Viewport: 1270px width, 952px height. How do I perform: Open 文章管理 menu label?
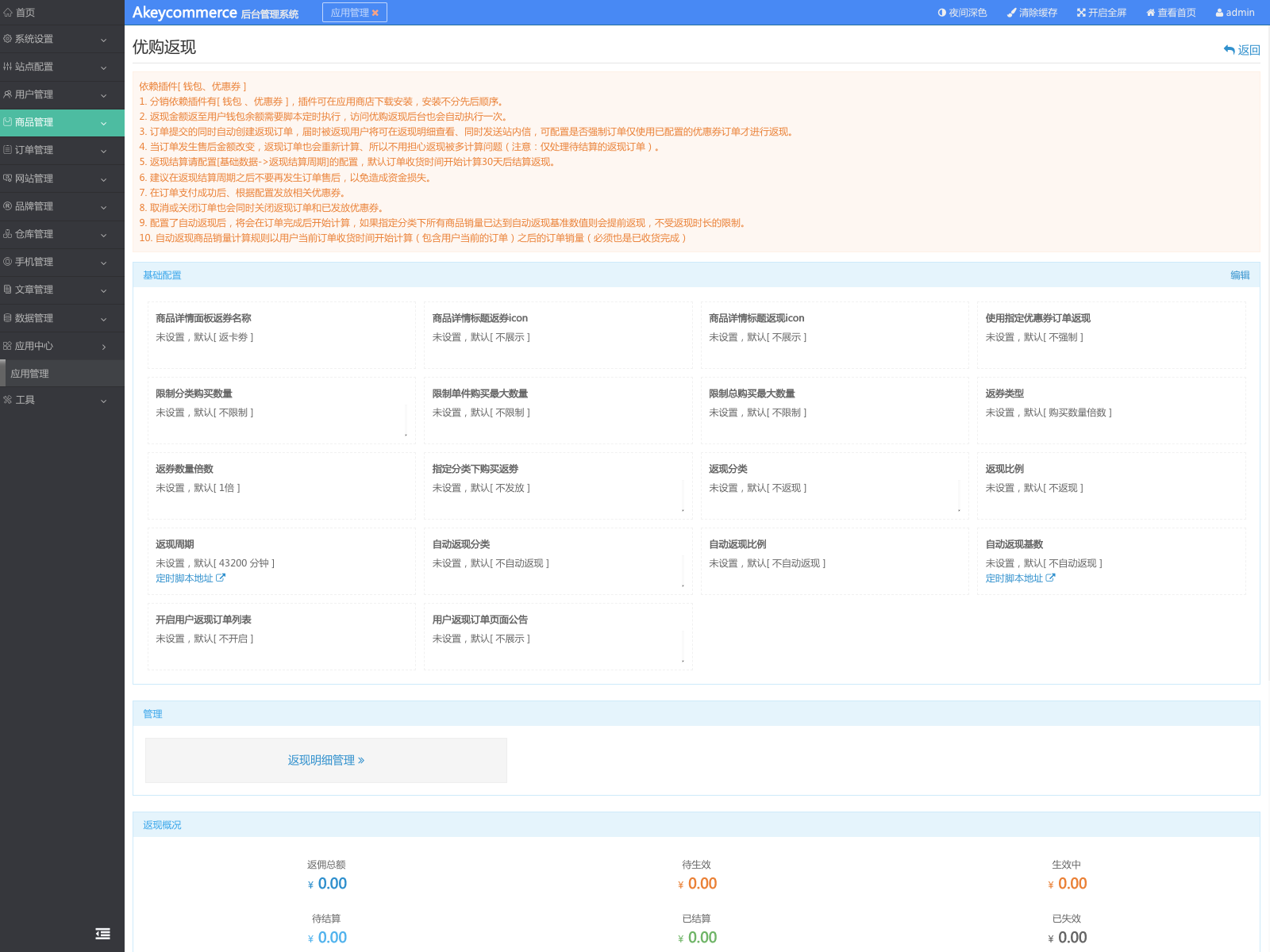[x=34, y=290]
